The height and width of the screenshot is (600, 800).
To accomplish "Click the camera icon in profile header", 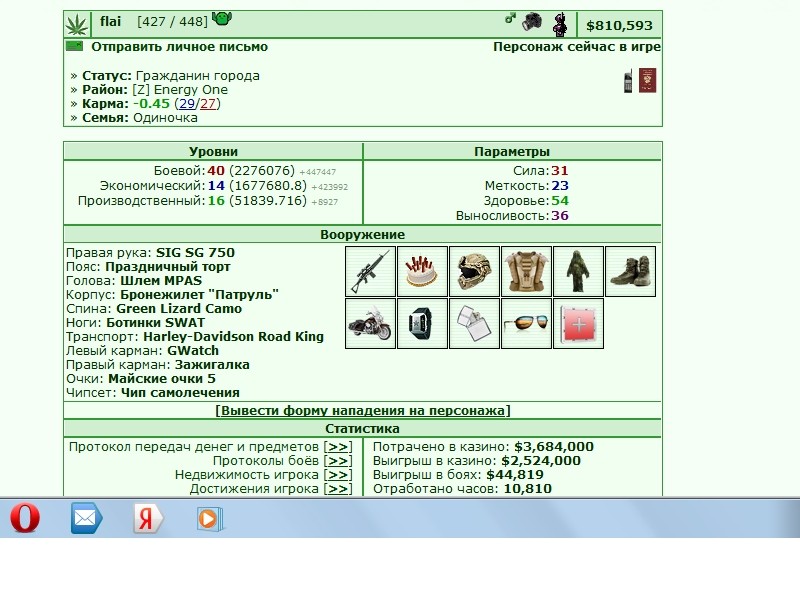I will 532,21.
